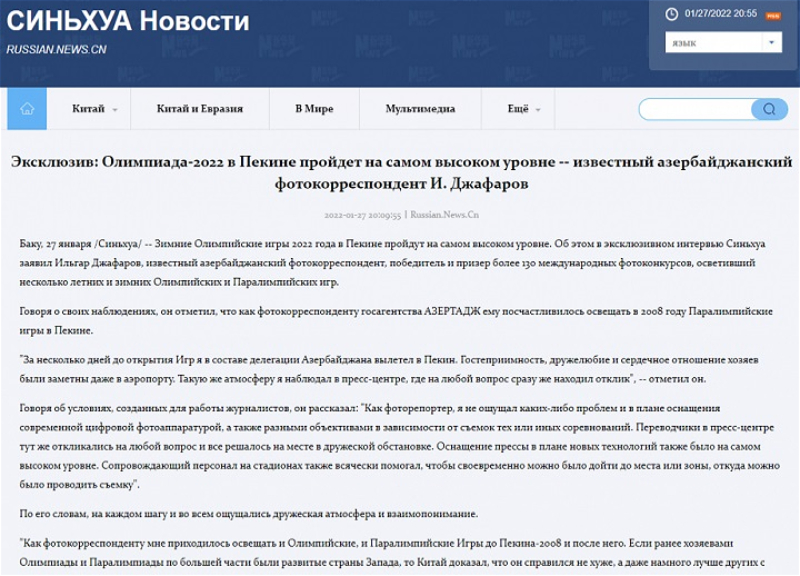Expand the Ещё menu arrow
The height and width of the screenshot is (576, 800).
click(538, 110)
